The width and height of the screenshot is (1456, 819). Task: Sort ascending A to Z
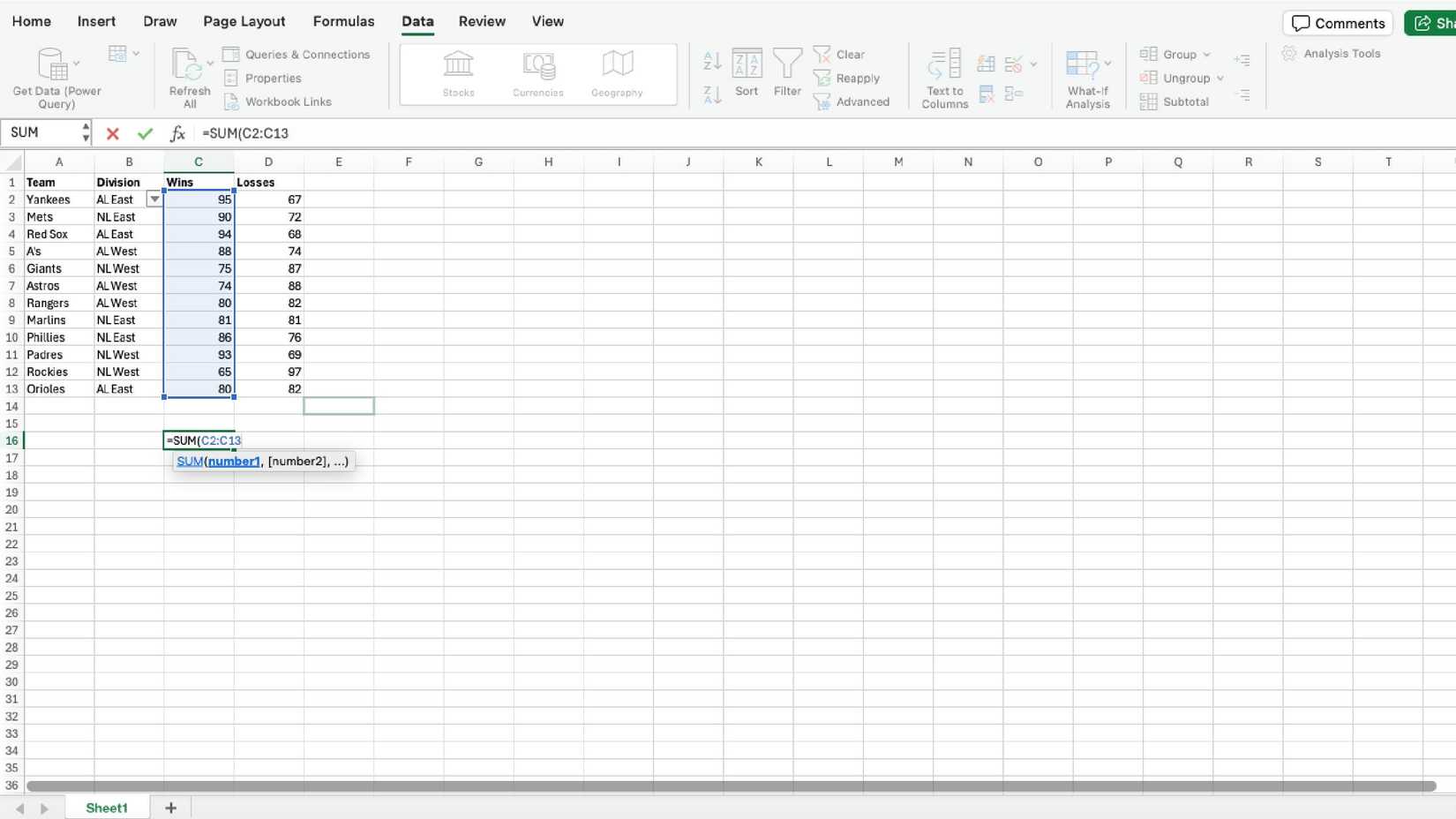click(712, 61)
